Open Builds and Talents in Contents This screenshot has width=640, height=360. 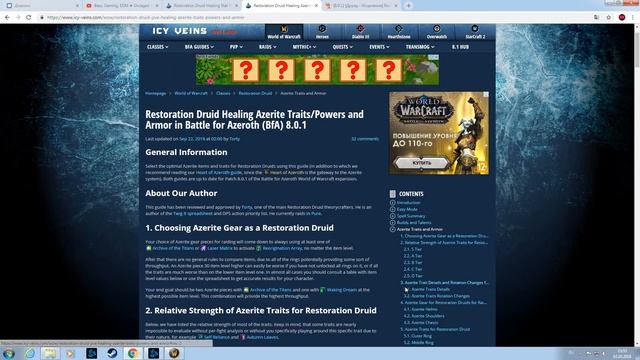point(414,222)
